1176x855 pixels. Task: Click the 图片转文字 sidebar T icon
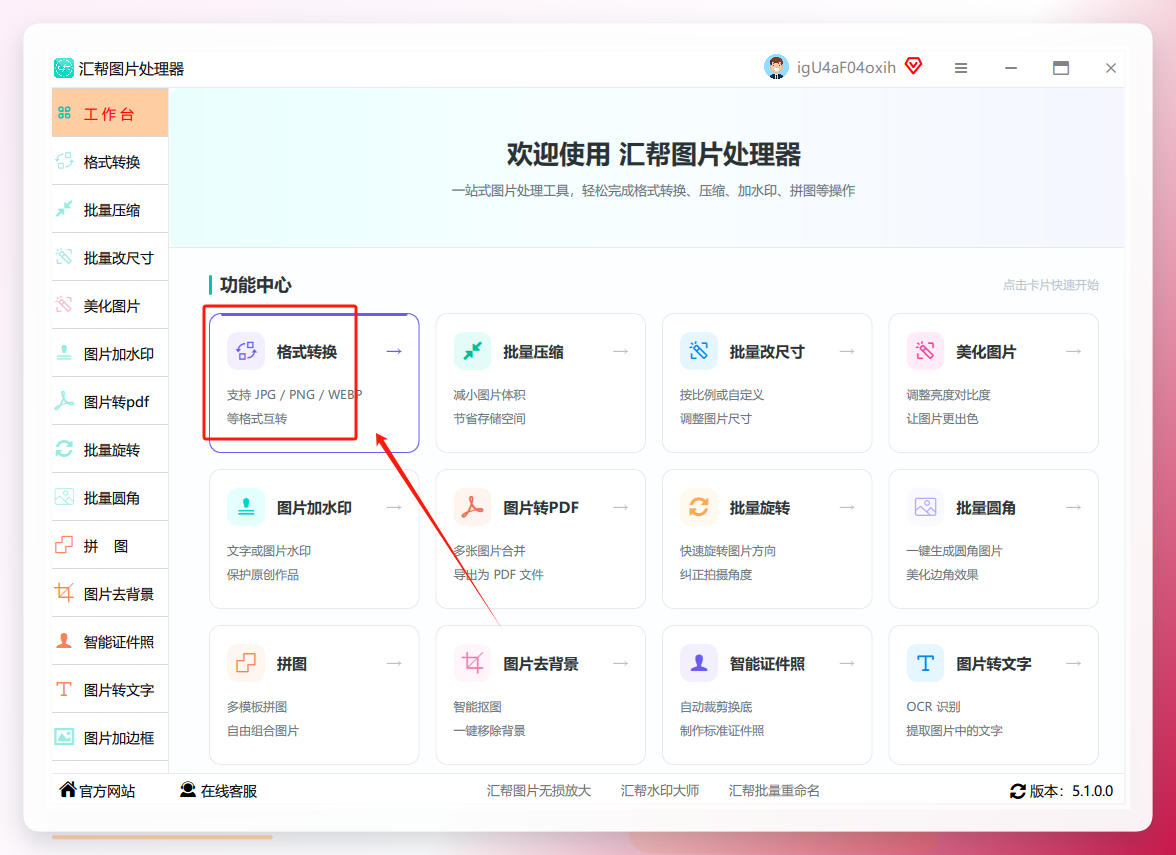coord(64,689)
